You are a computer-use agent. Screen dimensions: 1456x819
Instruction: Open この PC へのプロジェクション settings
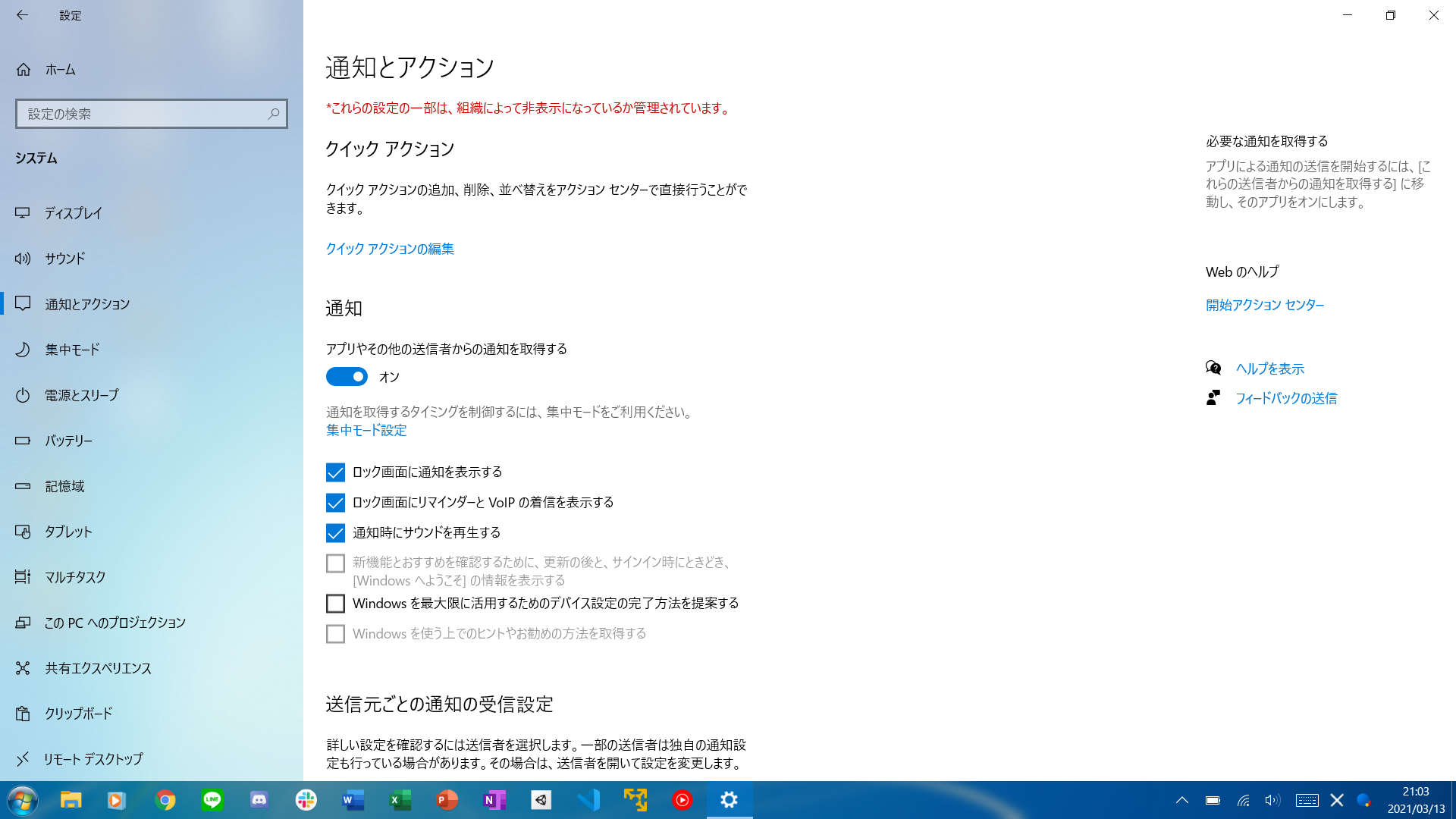152,623
